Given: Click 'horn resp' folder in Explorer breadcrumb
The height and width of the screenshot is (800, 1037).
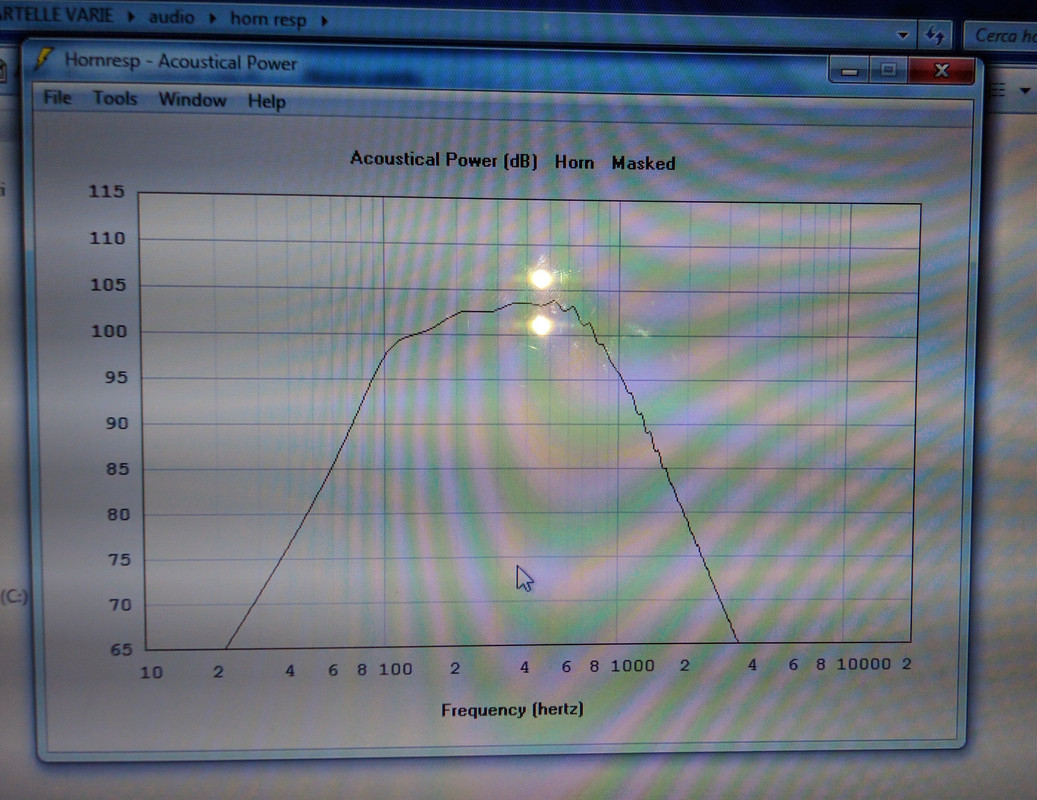Looking at the screenshot, I should tap(268, 19).
